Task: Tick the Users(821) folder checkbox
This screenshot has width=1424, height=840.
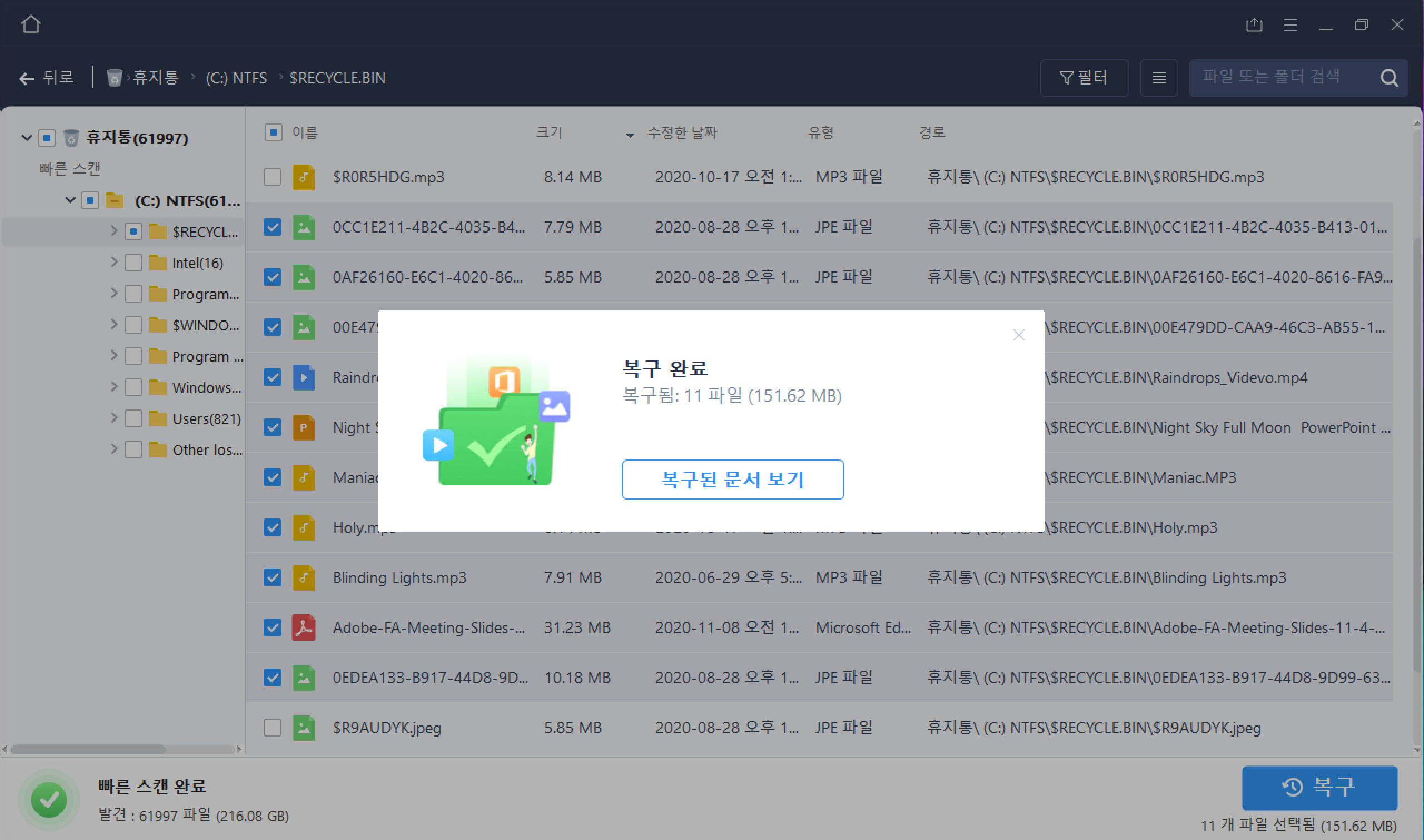Action: click(x=133, y=418)
